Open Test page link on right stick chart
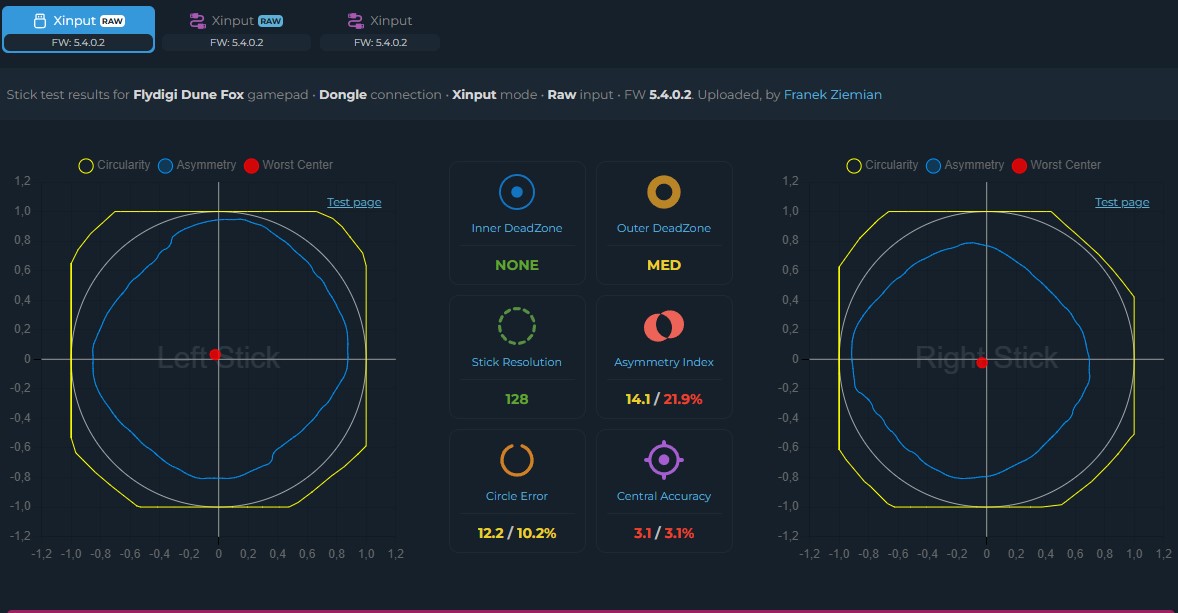 pyautogui.click(x=1122, y=202)
